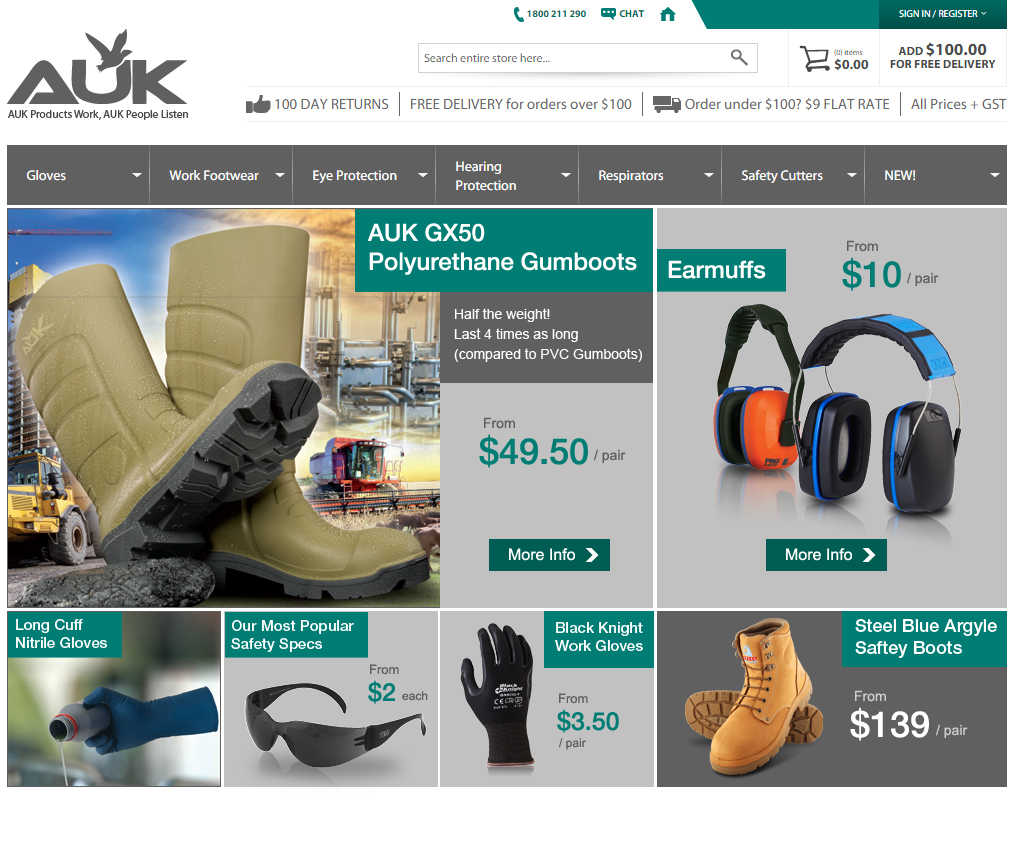Screen dimensions: 1028x865
Task: Click More Info under the gumboots price
Action: click(x=549, y=555)
